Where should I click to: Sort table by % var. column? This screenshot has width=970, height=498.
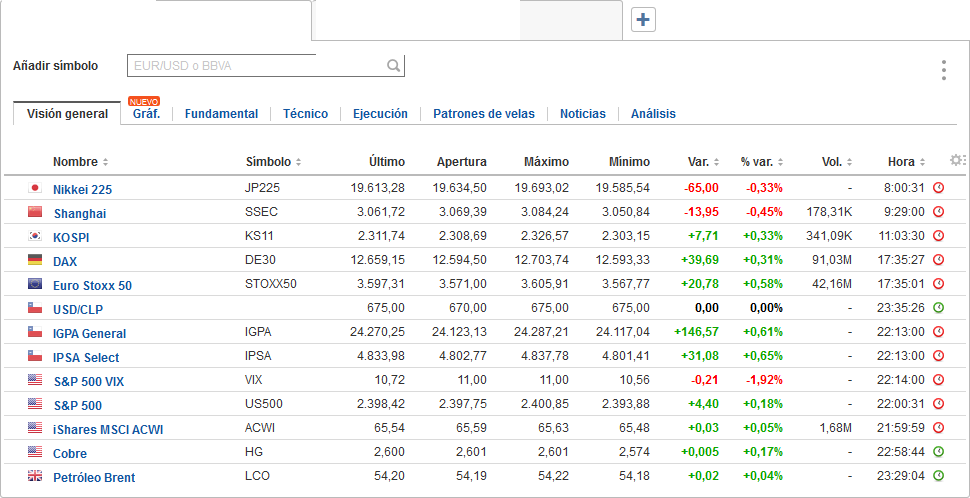click(762, 162)
